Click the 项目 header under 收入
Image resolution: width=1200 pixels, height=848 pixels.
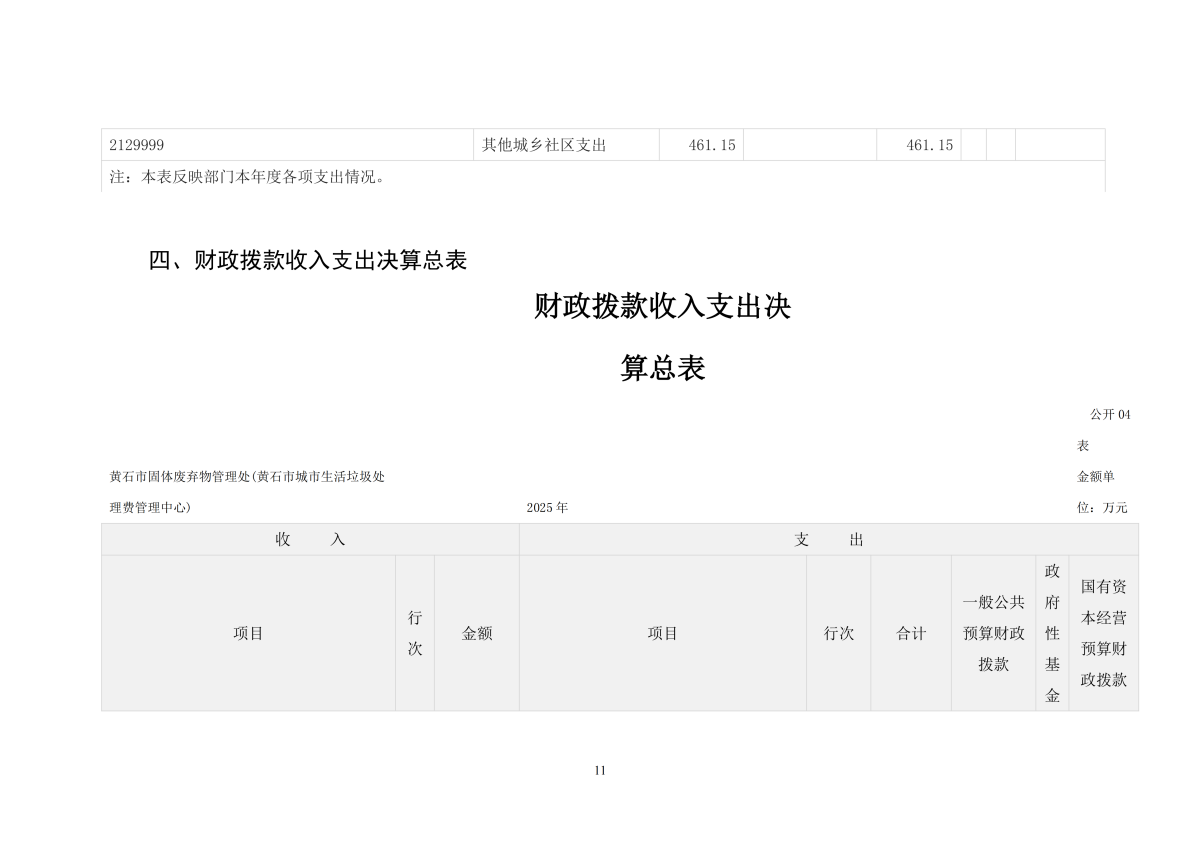[248, 634]
